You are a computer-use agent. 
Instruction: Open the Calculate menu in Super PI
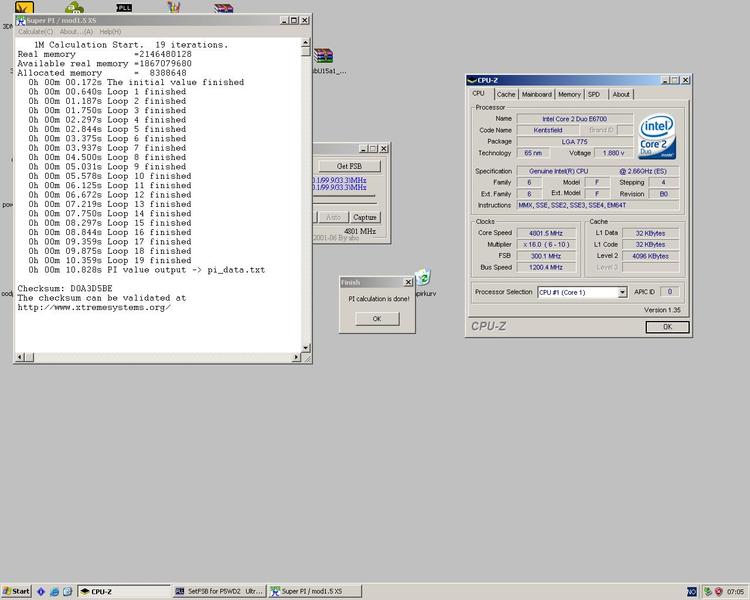[x=35, y=32]
